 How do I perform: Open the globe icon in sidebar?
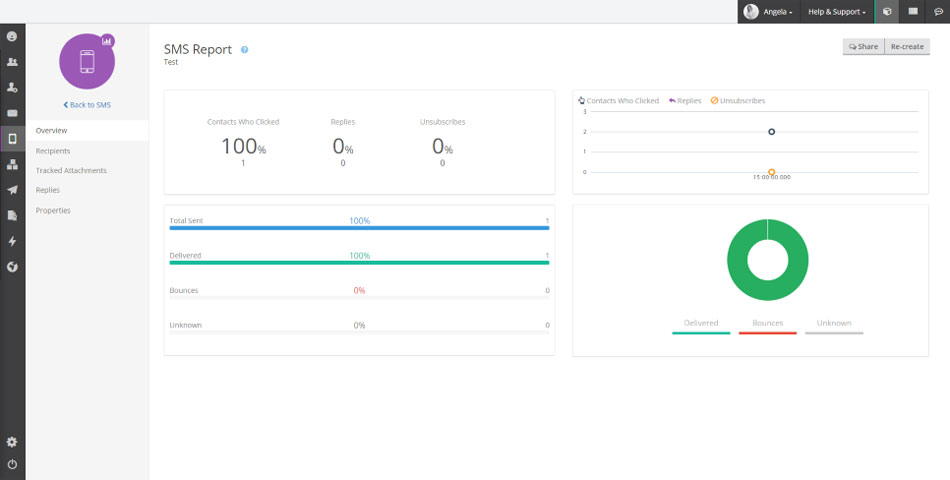pos(12,267)
